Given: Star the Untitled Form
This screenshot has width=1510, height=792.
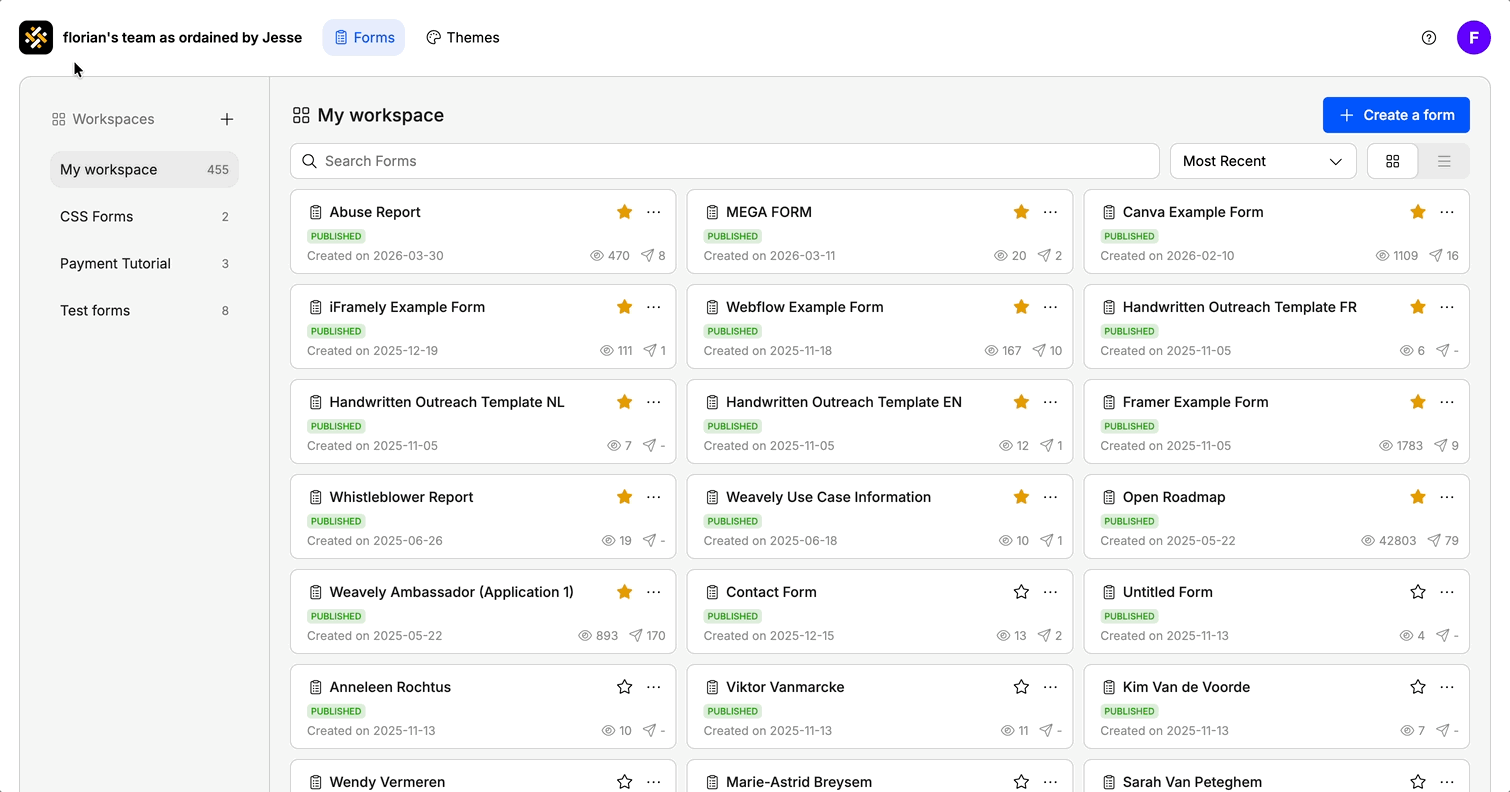Looking at the screenshot, I should point(1418,592).
